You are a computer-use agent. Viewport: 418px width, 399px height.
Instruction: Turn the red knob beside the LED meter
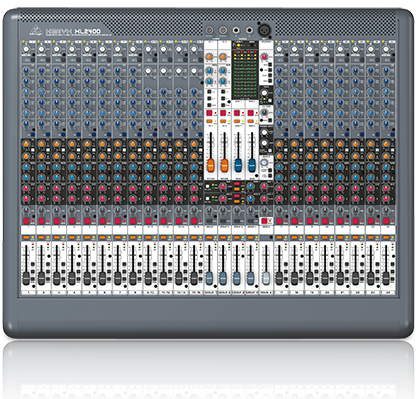(x=264, y=57)
